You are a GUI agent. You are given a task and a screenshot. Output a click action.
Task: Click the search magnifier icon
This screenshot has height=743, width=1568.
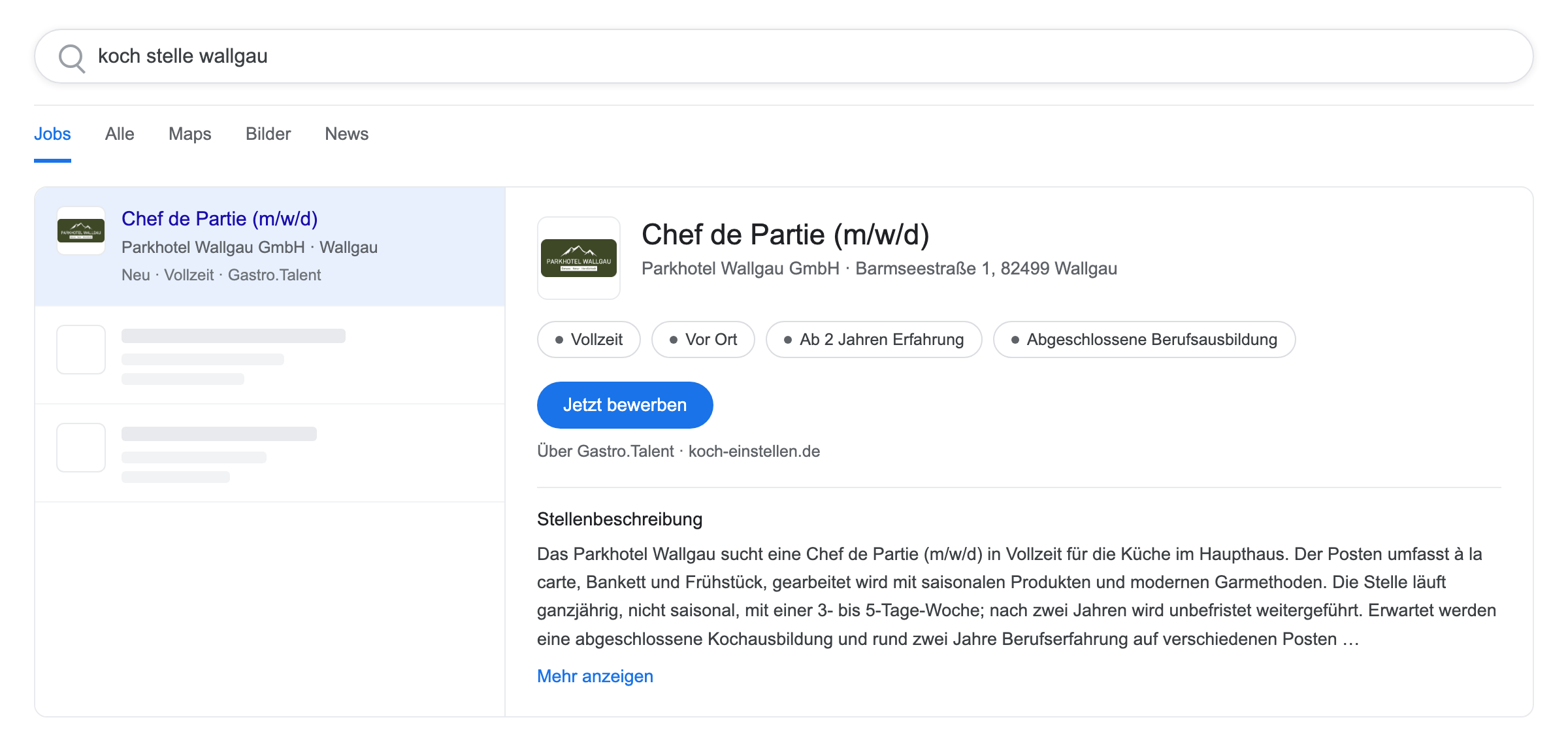click(72, 58)
